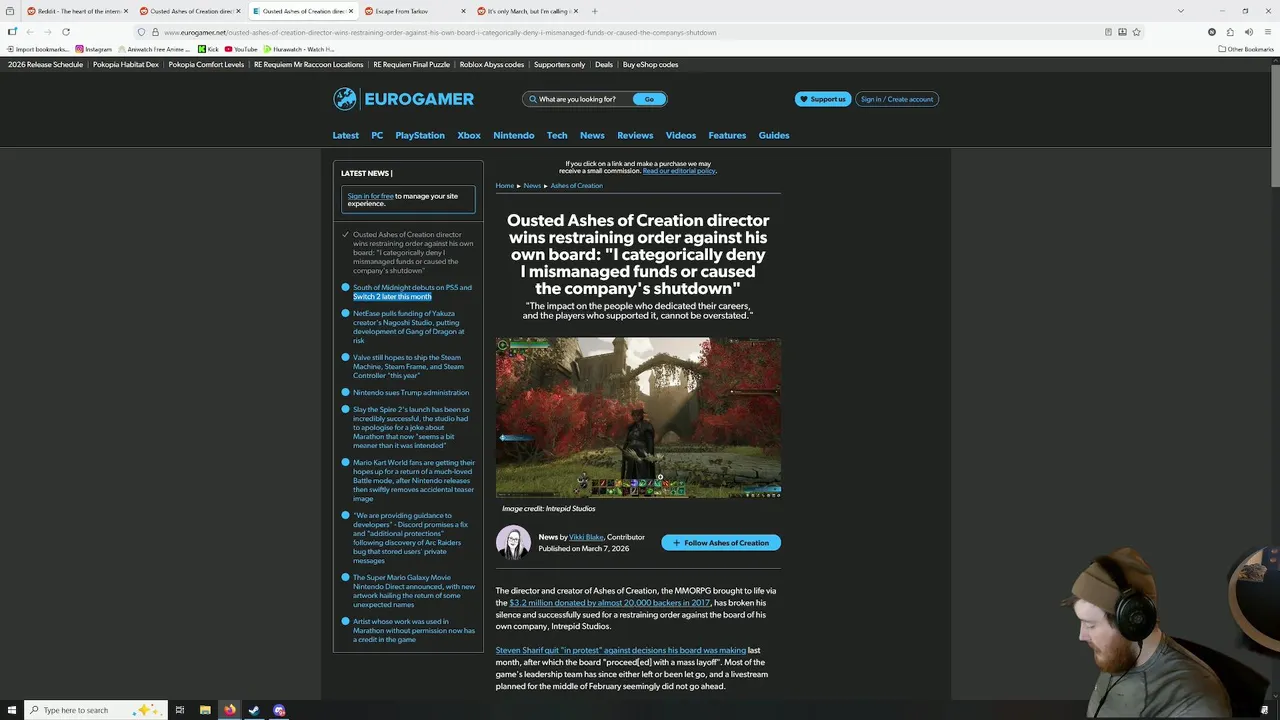Open the Valve Steam Machine news item
Viewport: 1280px width, 720px height.
point(408,367)
